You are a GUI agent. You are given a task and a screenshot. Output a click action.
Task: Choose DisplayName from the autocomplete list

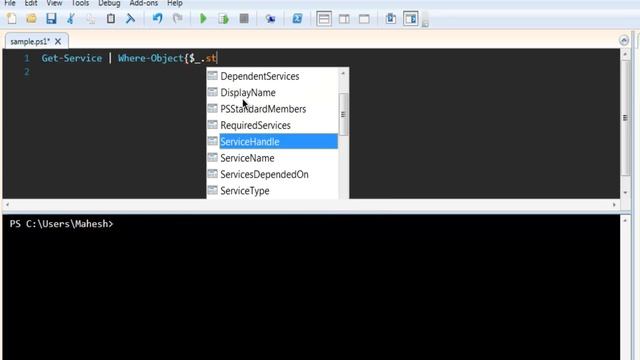pyautogui.click(x=272, y=92)
